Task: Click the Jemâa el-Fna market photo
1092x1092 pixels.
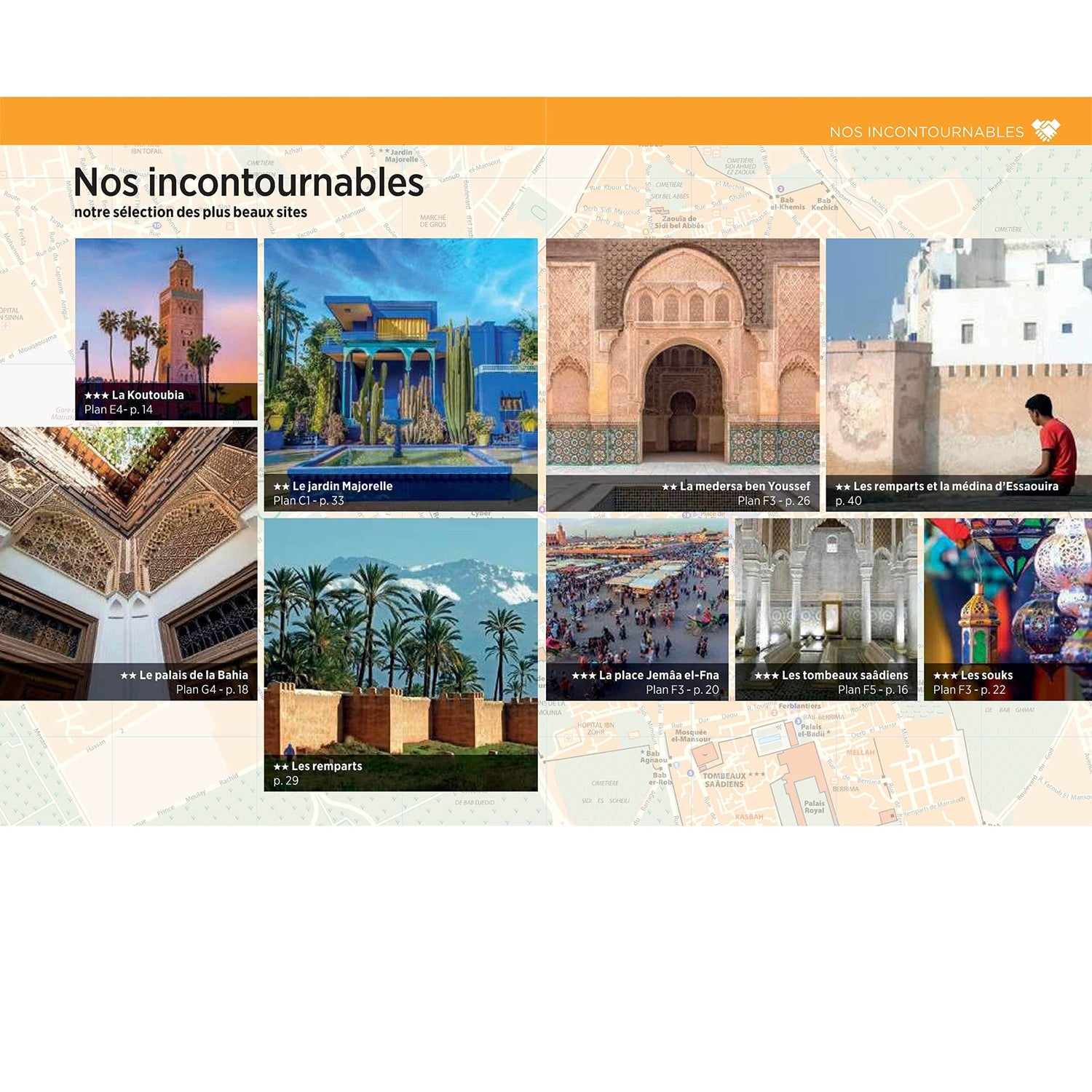Action: (641, 597)
